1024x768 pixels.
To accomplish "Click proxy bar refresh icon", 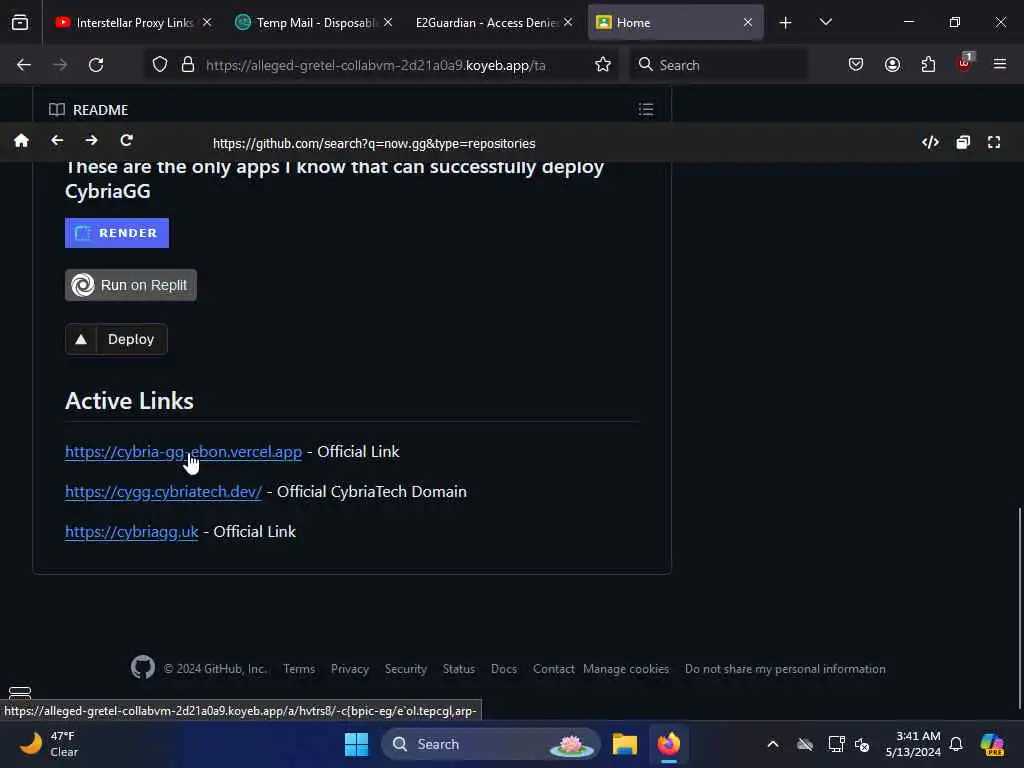I will (x=127, y=140).
